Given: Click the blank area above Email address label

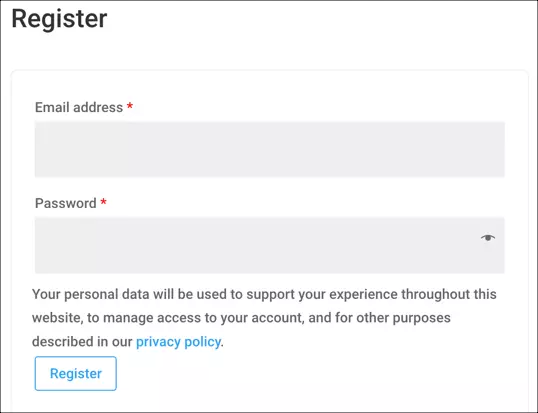Looking at the screenshot, I should click(269, 86).
